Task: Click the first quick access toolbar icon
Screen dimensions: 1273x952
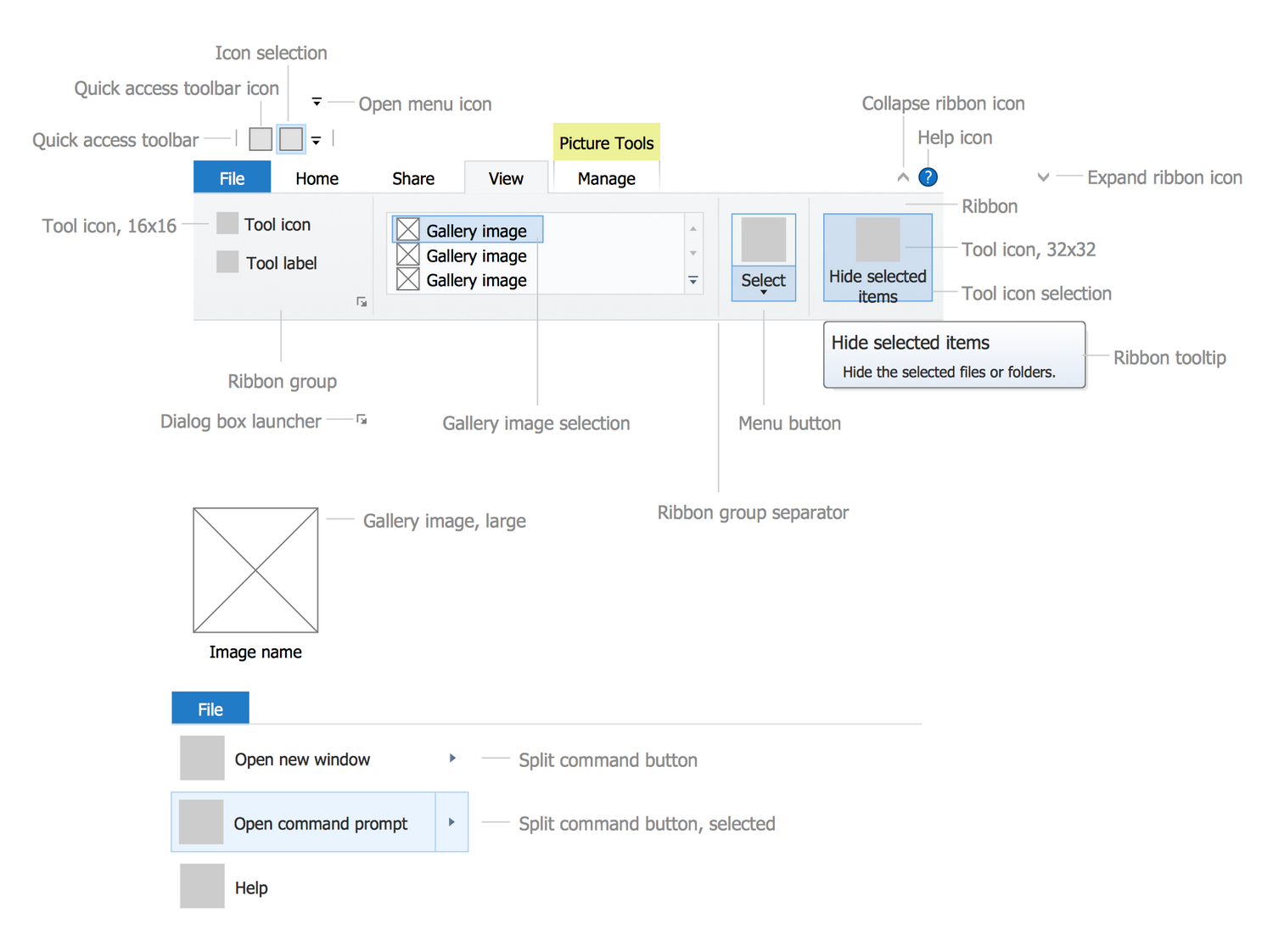Action: pos(261,139)
